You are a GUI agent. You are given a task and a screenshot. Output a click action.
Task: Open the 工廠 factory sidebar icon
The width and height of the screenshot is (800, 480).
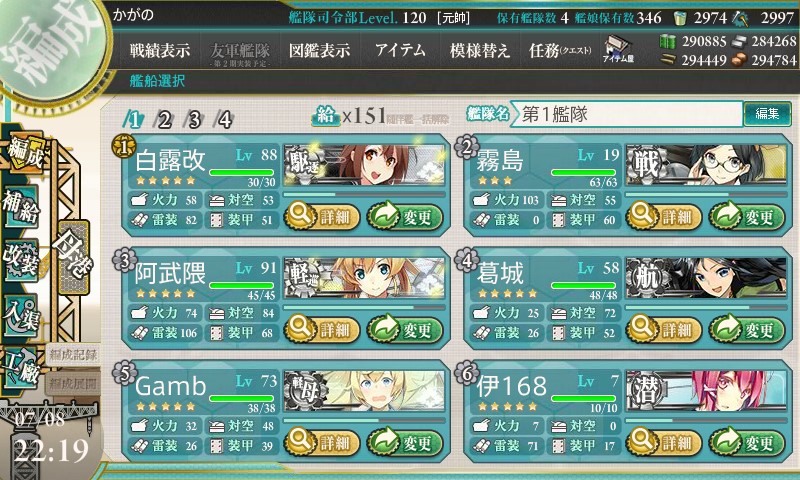point(21,368)
